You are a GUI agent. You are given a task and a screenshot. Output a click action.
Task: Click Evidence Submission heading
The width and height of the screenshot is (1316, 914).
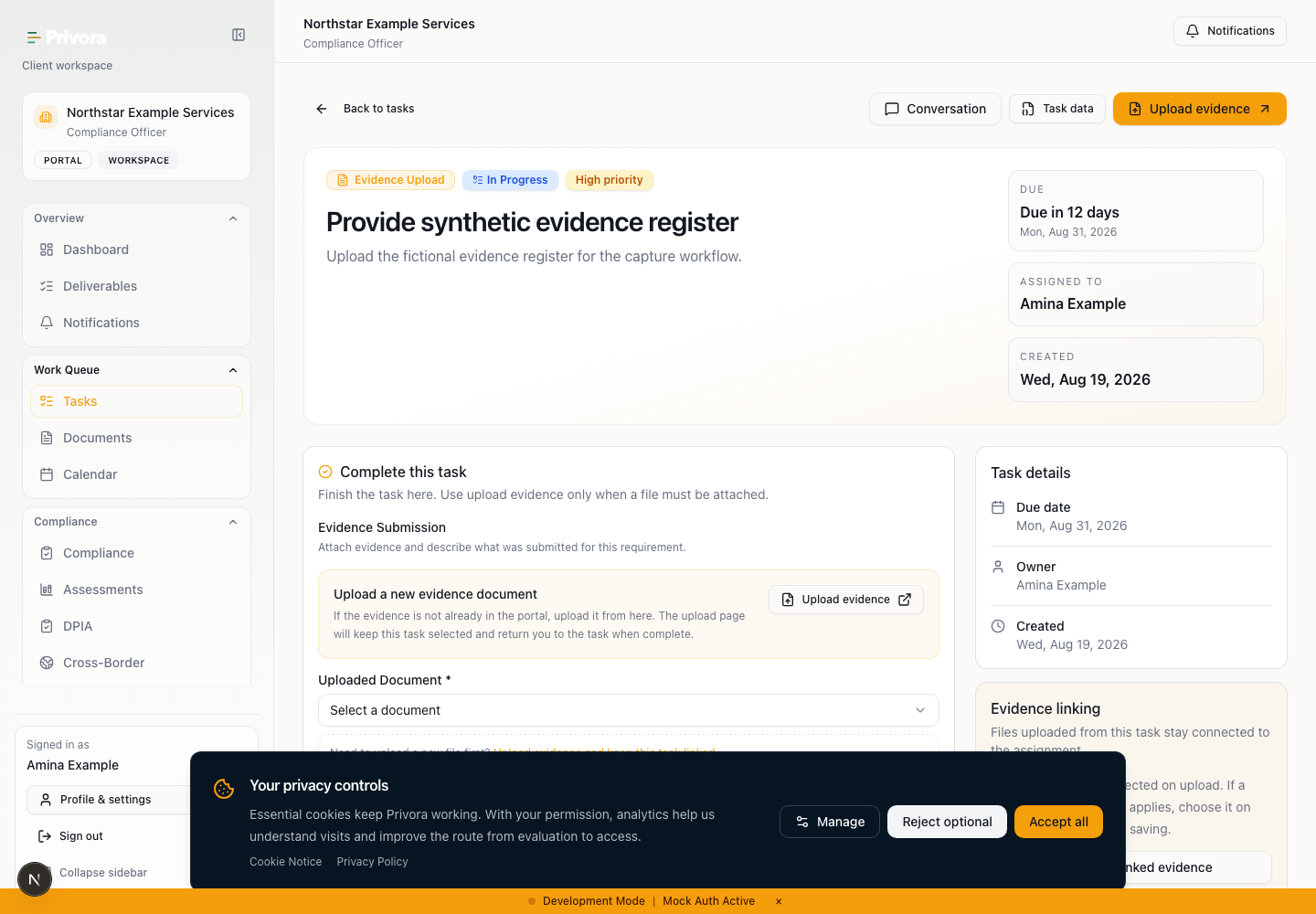pos(382,527)
